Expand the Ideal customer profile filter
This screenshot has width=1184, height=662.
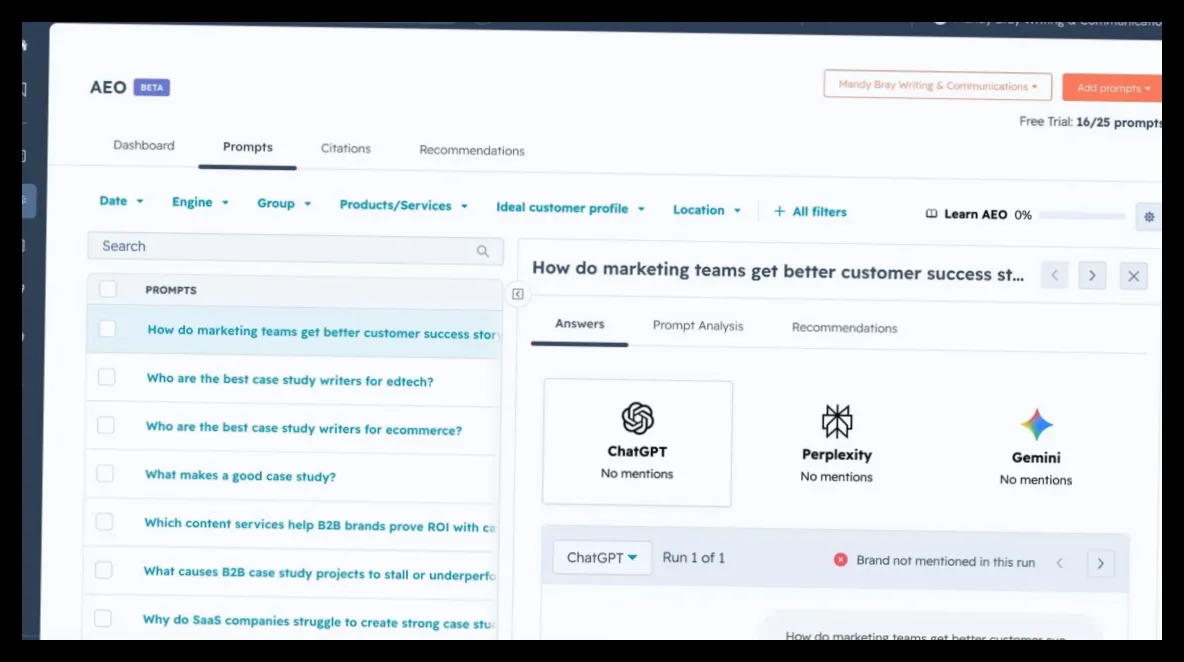point(570,208)
